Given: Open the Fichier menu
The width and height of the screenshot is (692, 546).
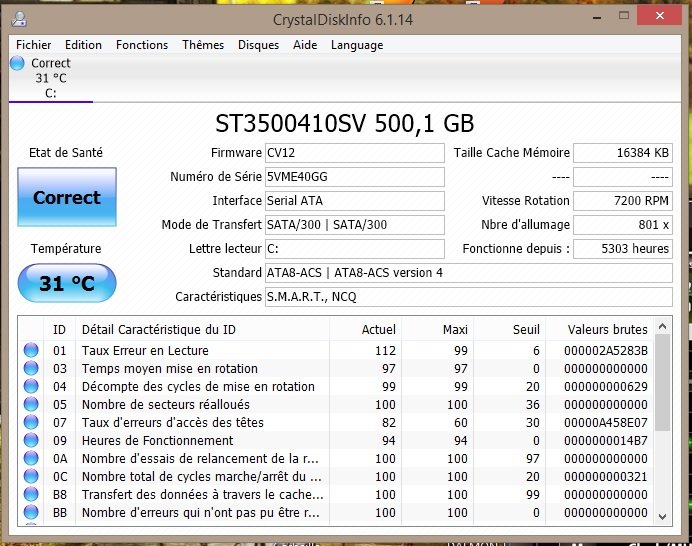Looking at the screenshot, I should click(x=34, y=45).
